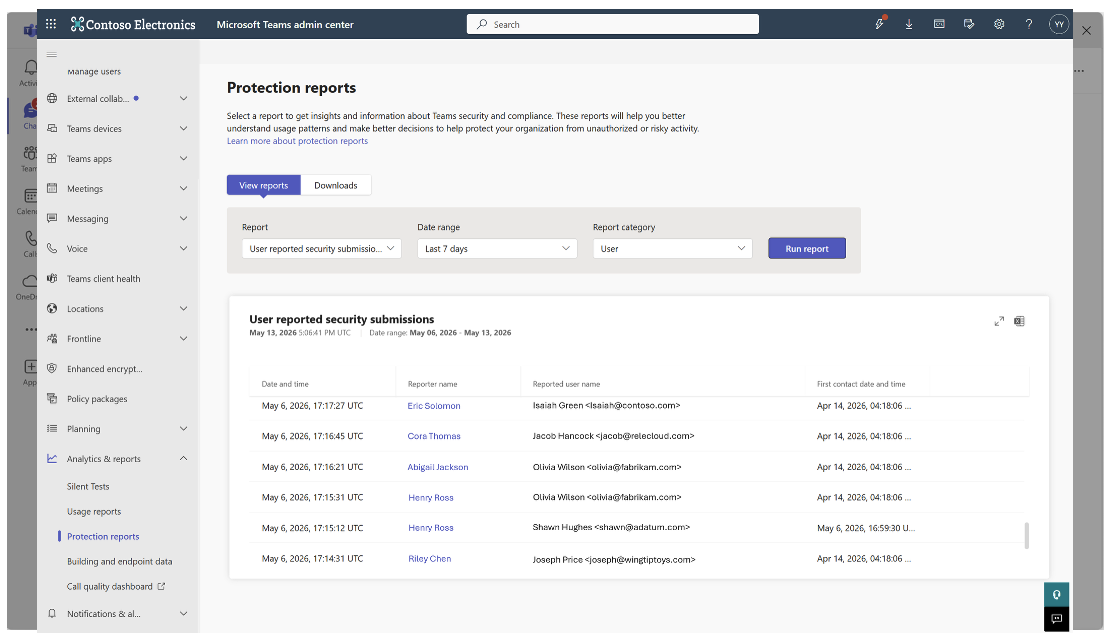Expand Meetings chevron

pyautogui.click(x=183, y=188)
